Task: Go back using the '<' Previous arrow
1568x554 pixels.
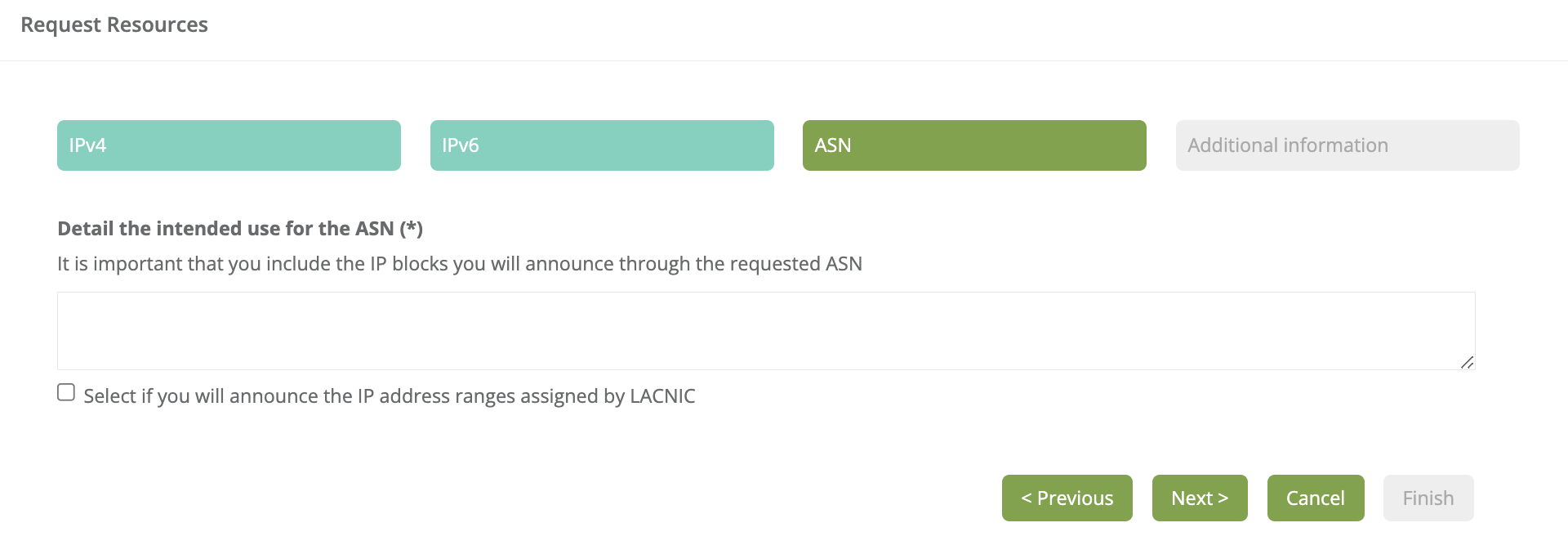Action: click(x=1027, y=498)
